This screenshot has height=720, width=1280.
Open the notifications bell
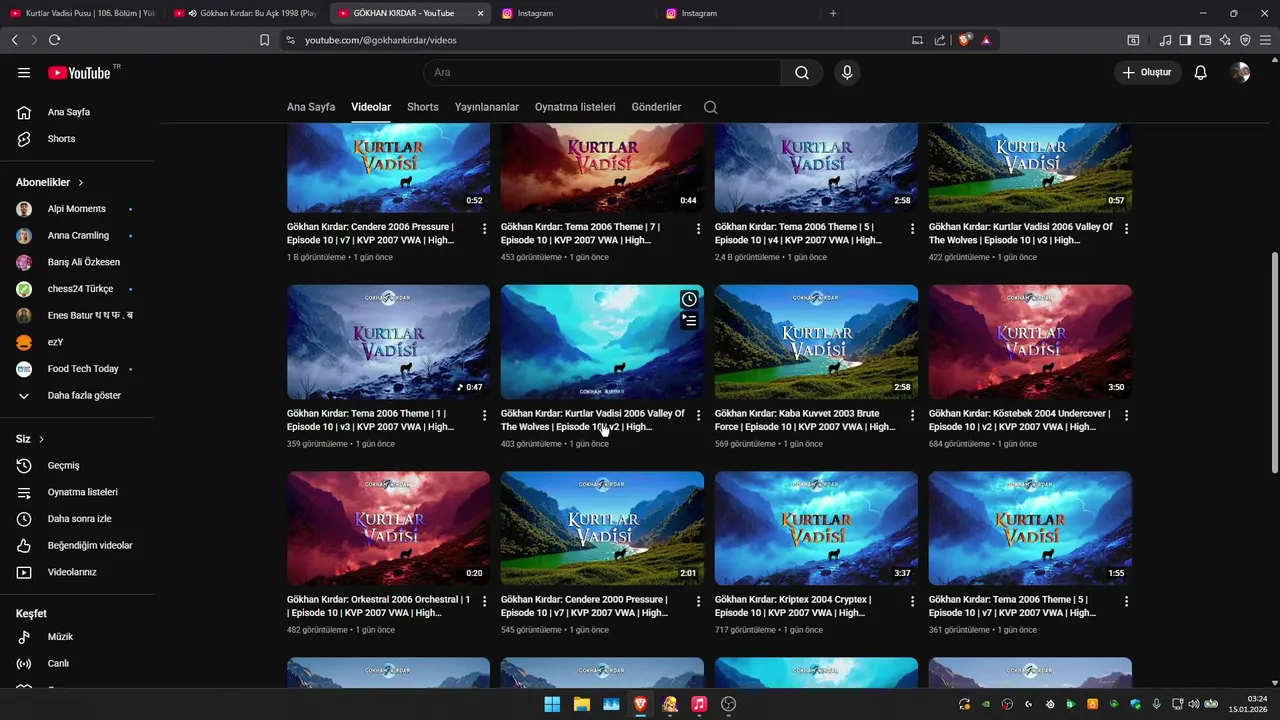click(1201, 72)
